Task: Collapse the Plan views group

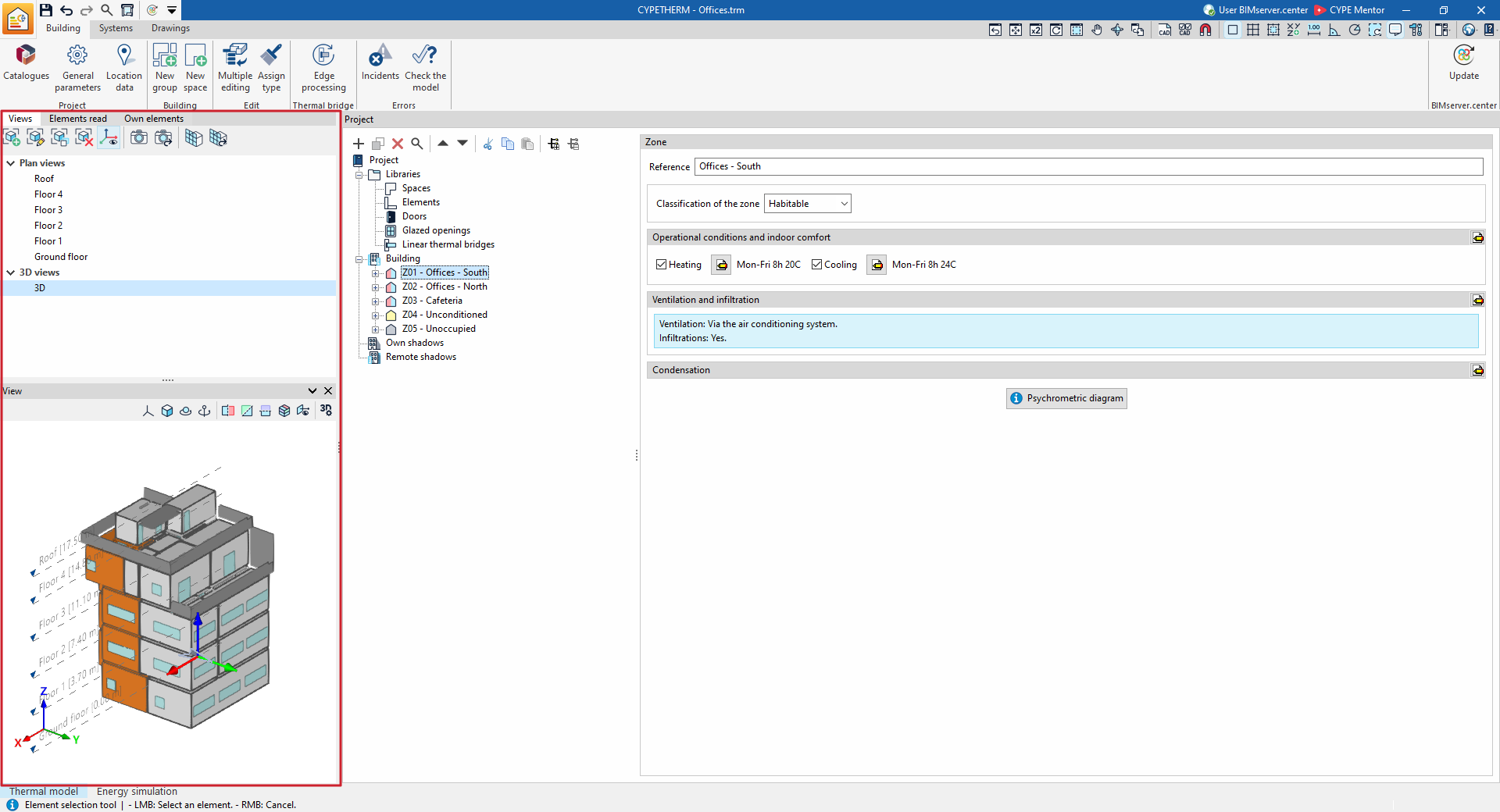Action: [11, 163]
